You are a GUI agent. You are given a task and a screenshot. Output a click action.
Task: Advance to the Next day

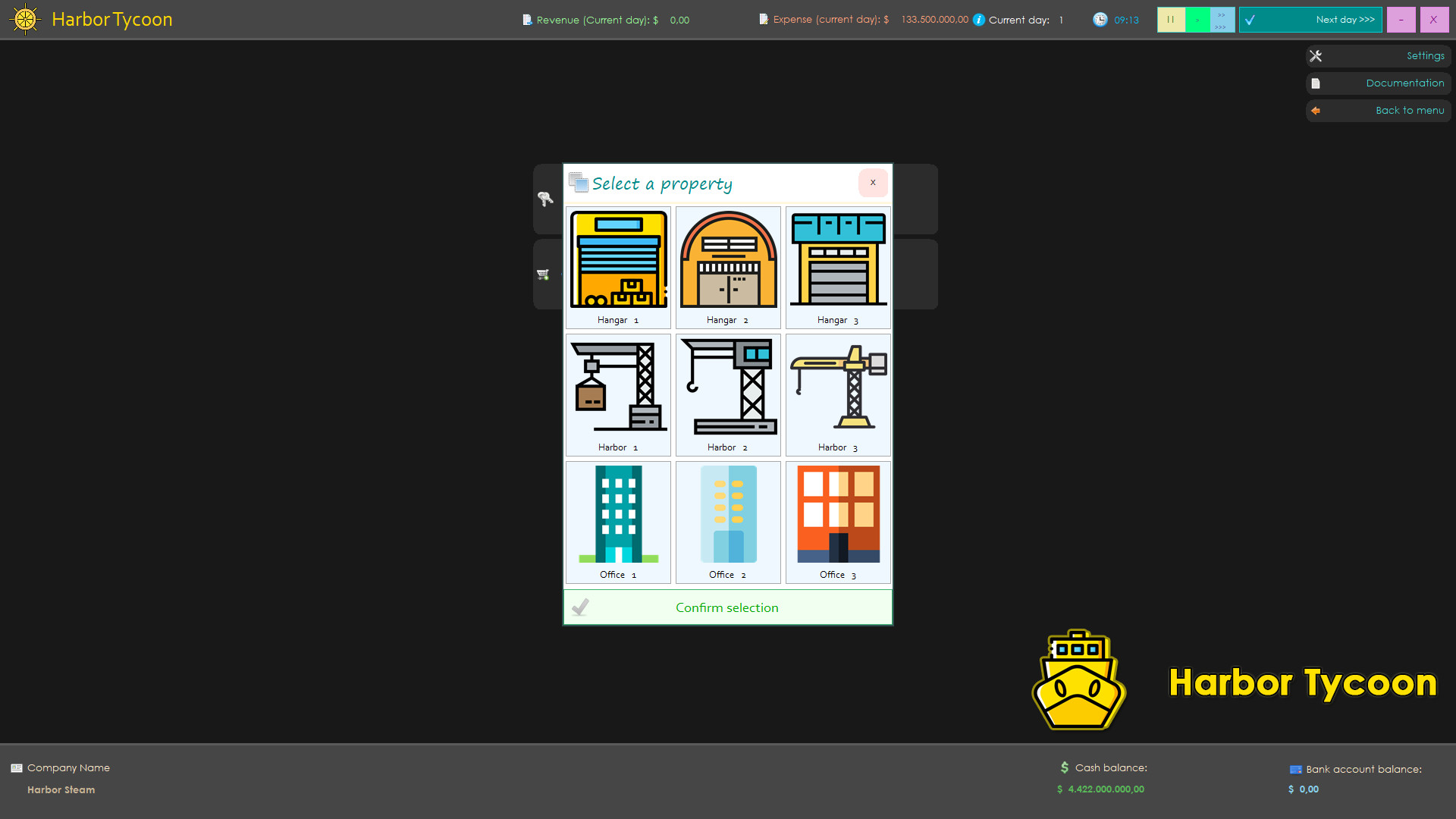1310,20
